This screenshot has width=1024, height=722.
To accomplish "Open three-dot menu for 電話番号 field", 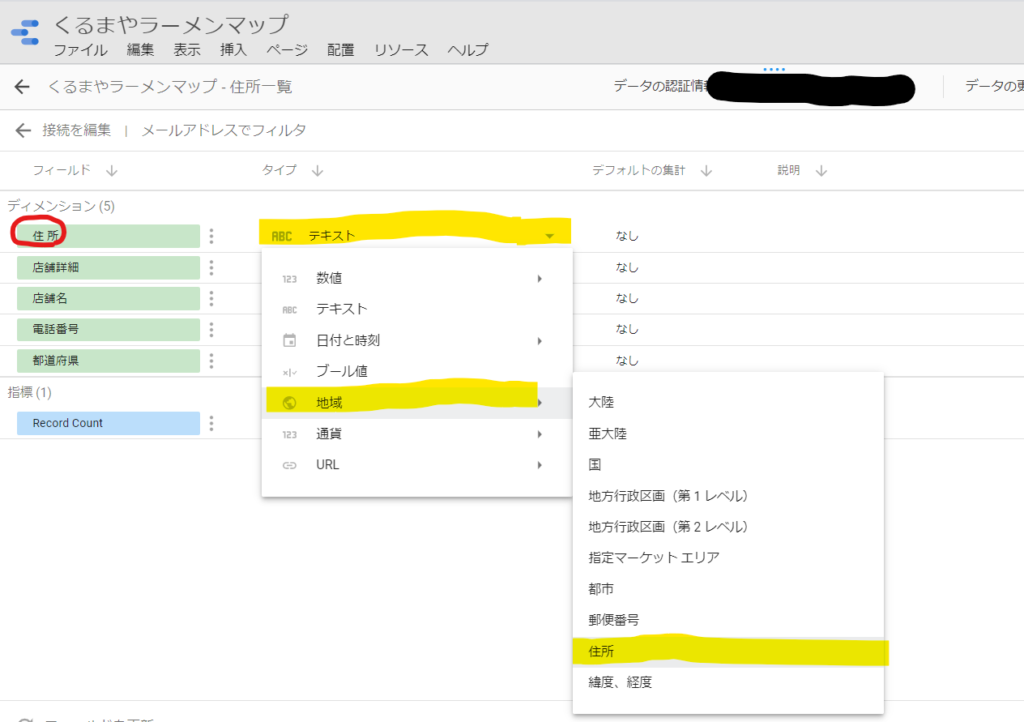I will [x=211, y=330].
